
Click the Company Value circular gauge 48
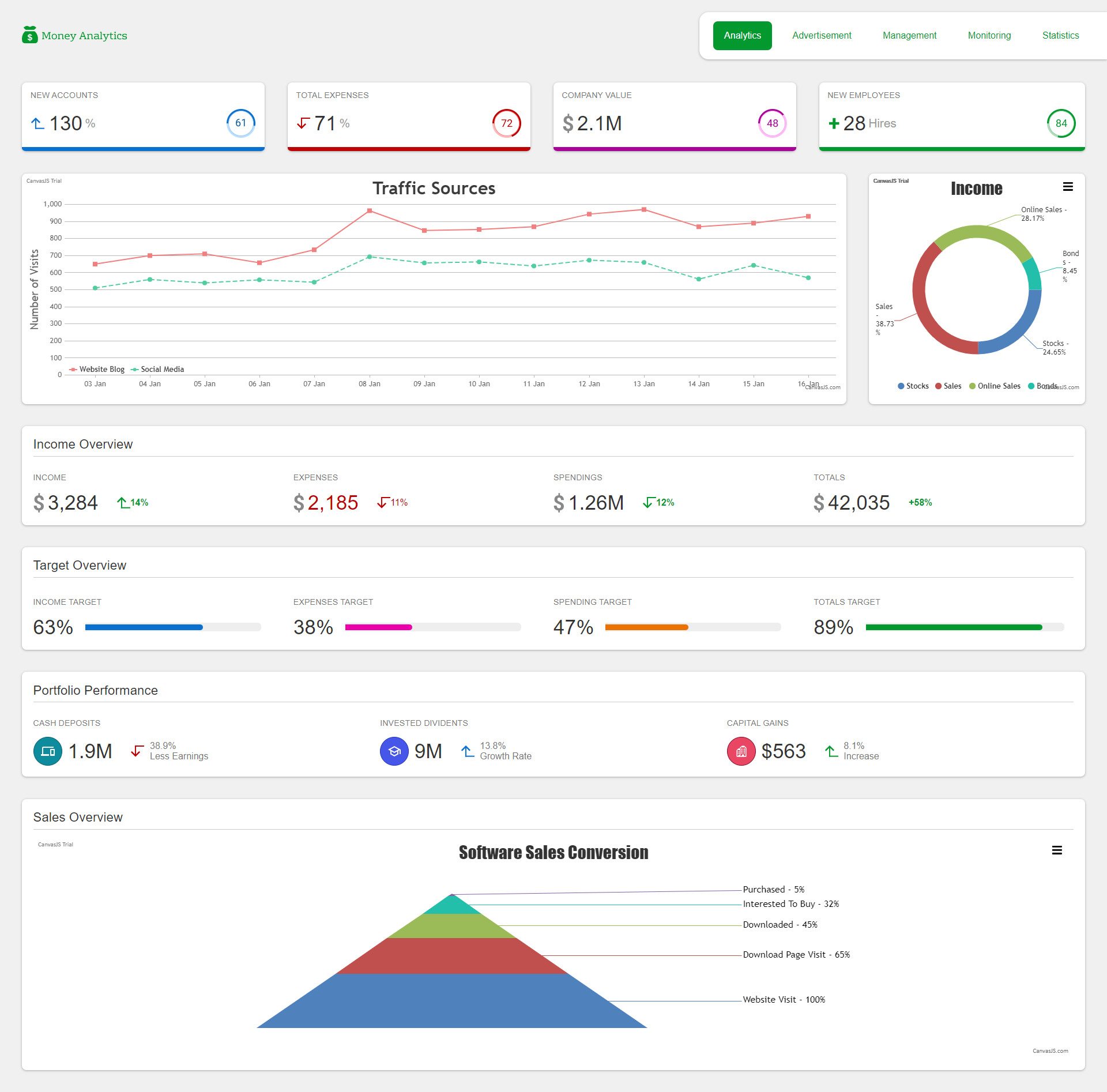coord(772,123)
